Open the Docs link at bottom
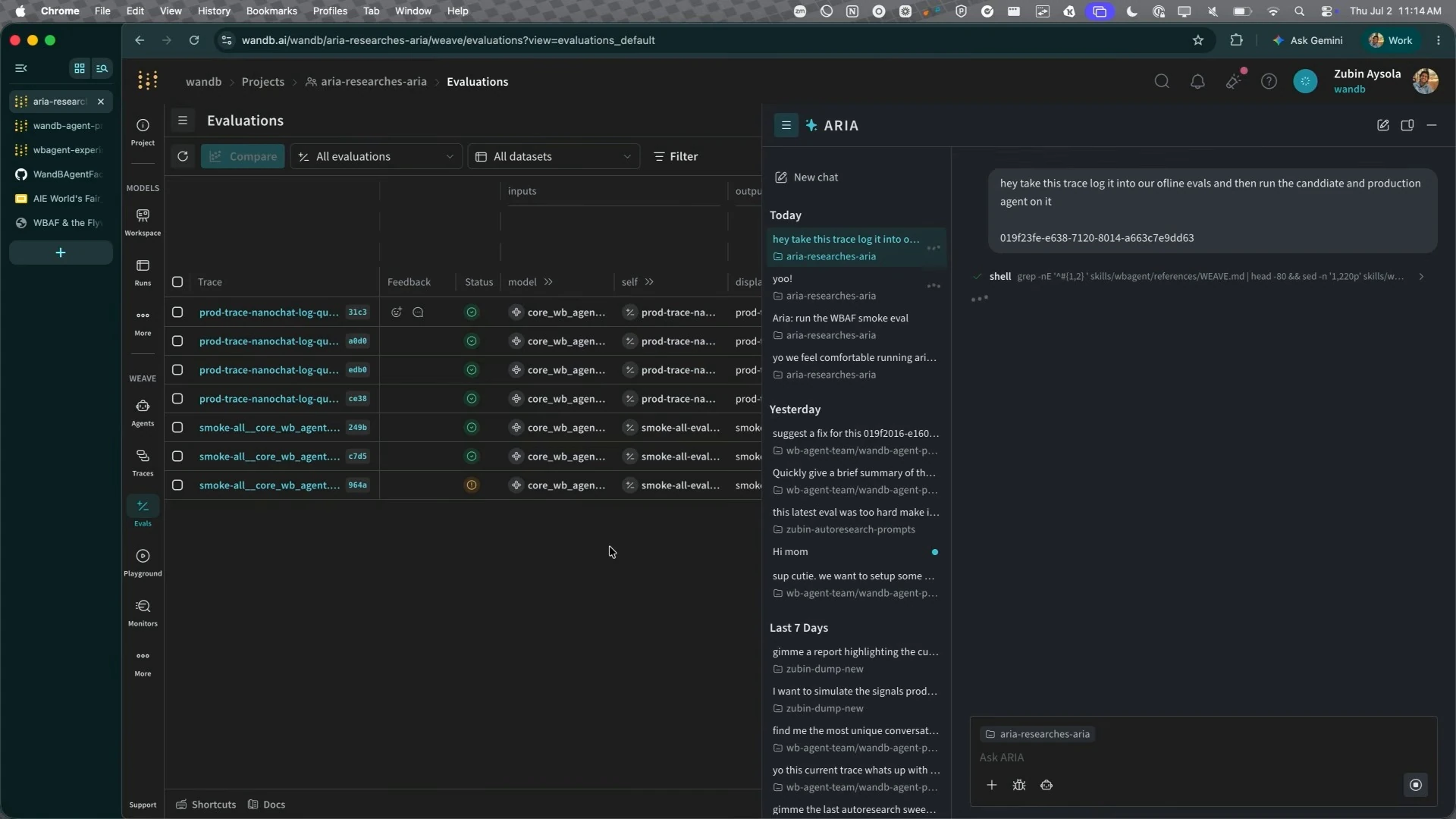The height and width of the screenshot is (819, 1456). pos(267,805)
